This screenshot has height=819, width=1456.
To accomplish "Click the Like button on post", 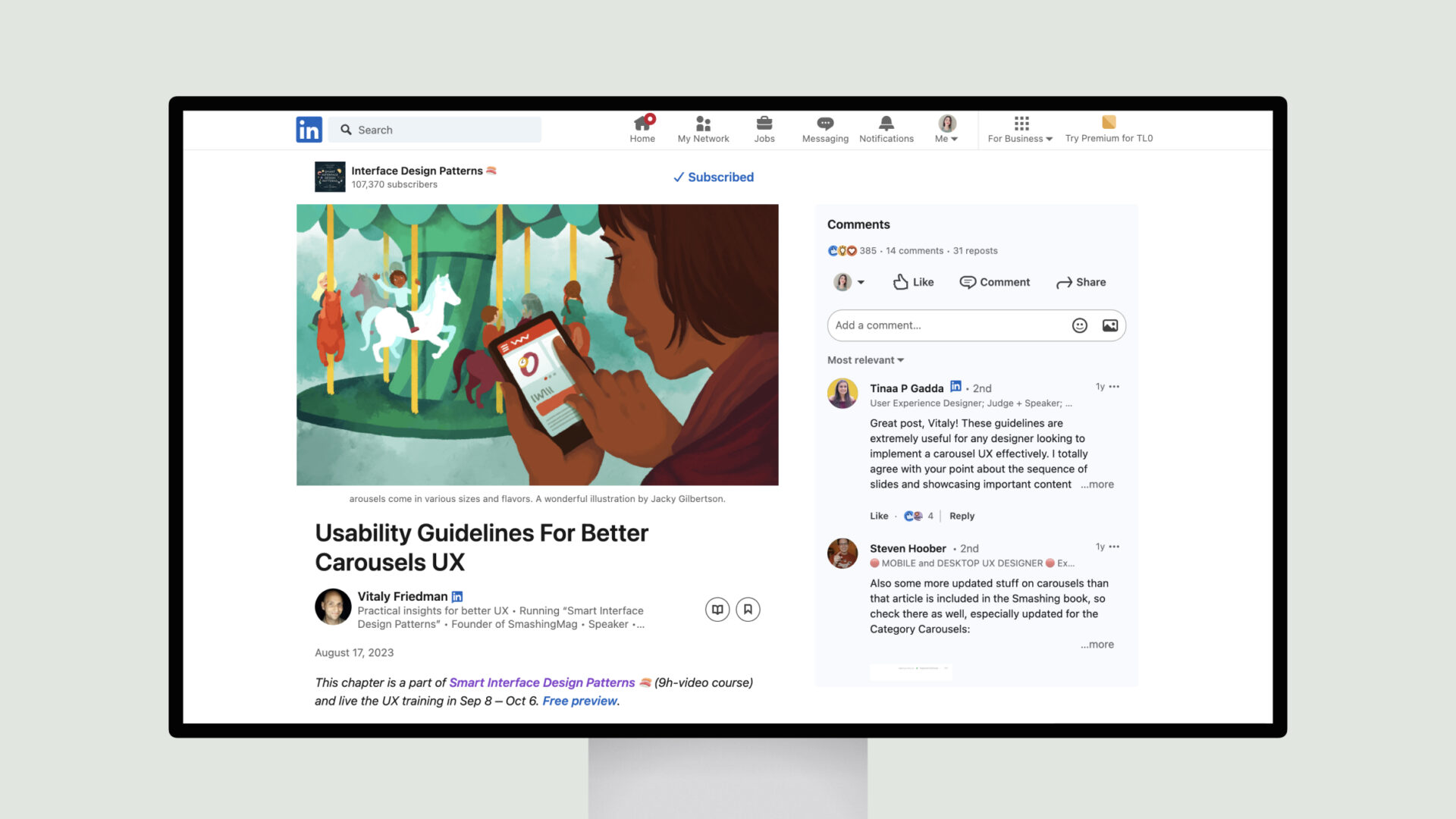I will 912,282.
